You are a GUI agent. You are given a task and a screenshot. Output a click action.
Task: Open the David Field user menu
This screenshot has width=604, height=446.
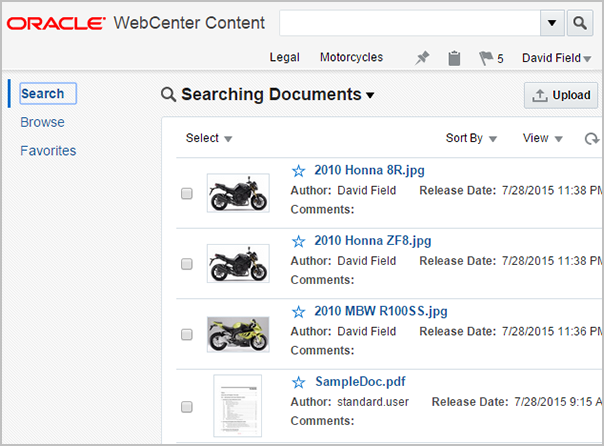556,58
